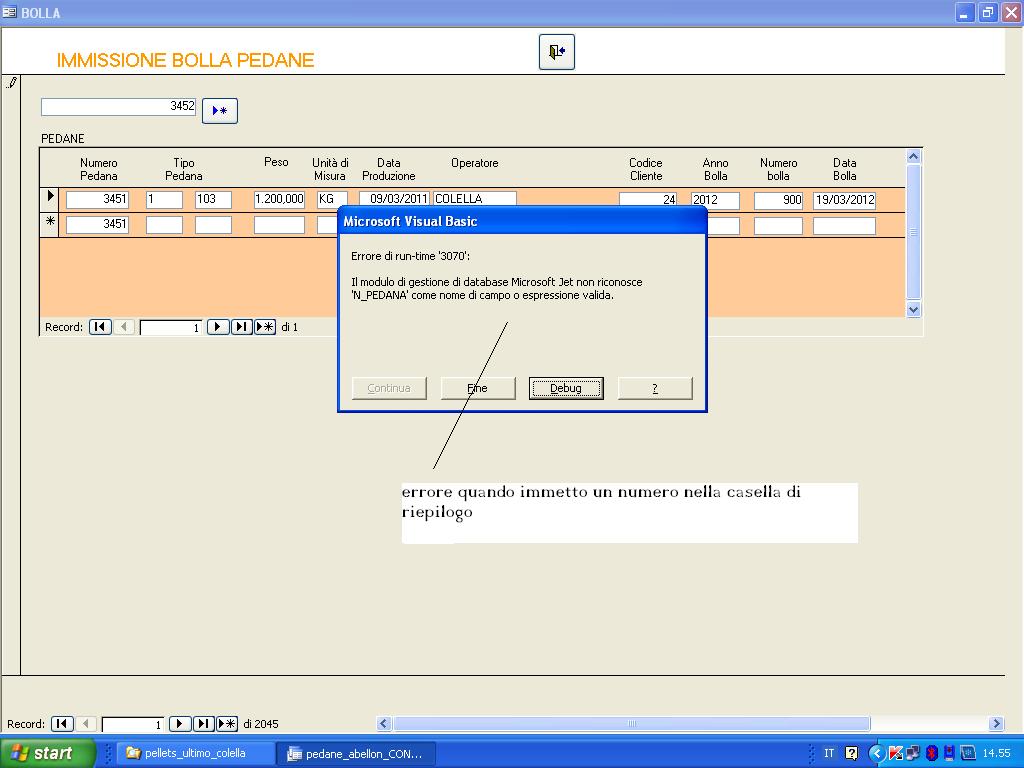Click empty Numero bolla field in new row
Screen dimensions: 1024x768
[778, 226]
